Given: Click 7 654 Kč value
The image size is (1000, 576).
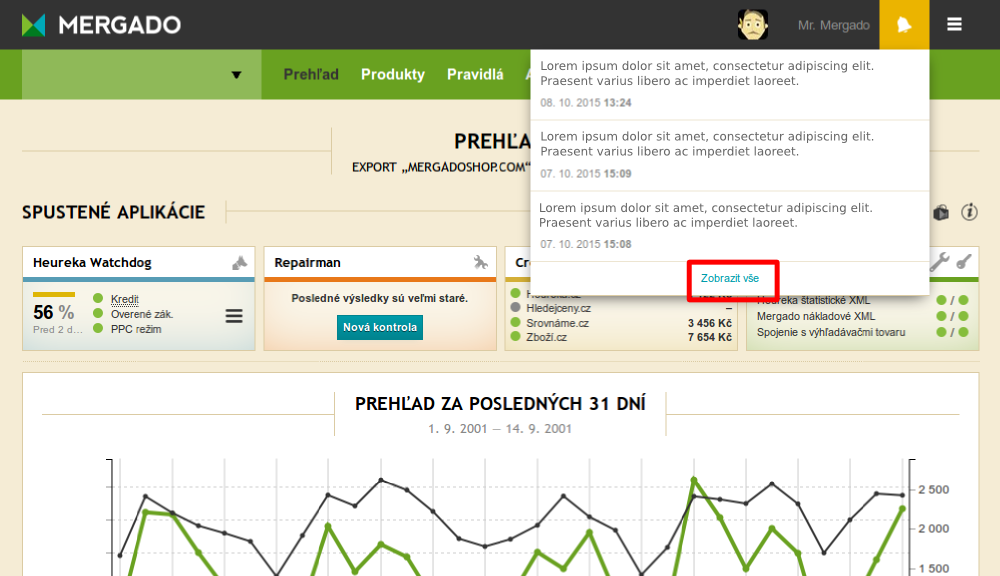Looking at the screenshot, I should point(710,337).
